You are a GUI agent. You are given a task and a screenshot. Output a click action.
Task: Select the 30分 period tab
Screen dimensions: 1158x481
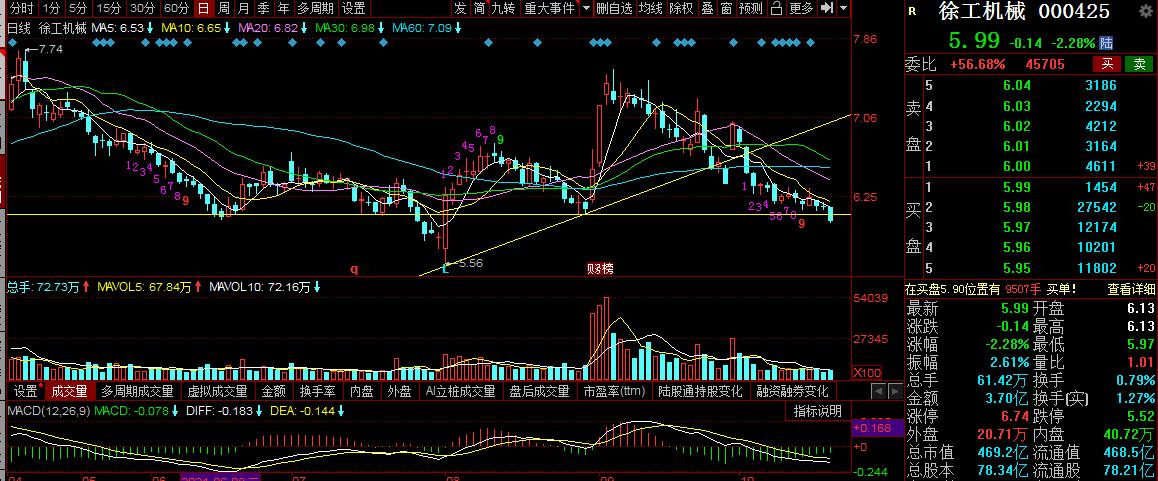143,9
